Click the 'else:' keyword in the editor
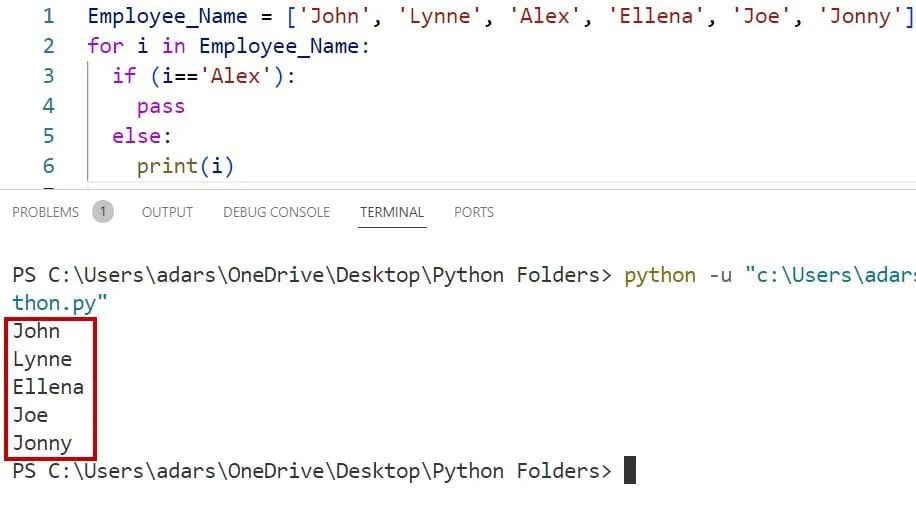This screenshot has height=528, width=916. (x=142, y=136)
